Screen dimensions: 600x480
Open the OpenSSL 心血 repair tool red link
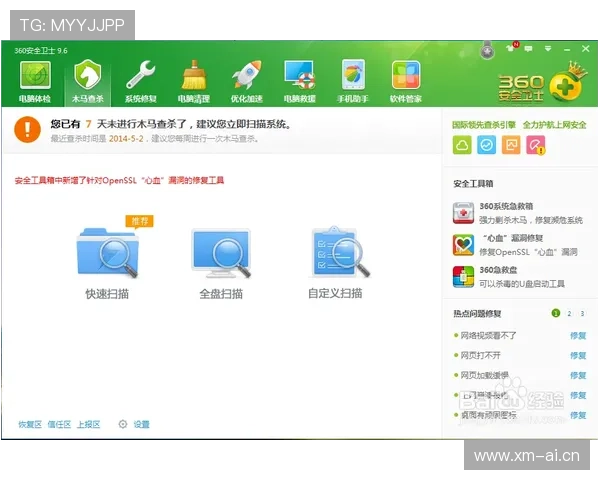(x=119, y=180)
